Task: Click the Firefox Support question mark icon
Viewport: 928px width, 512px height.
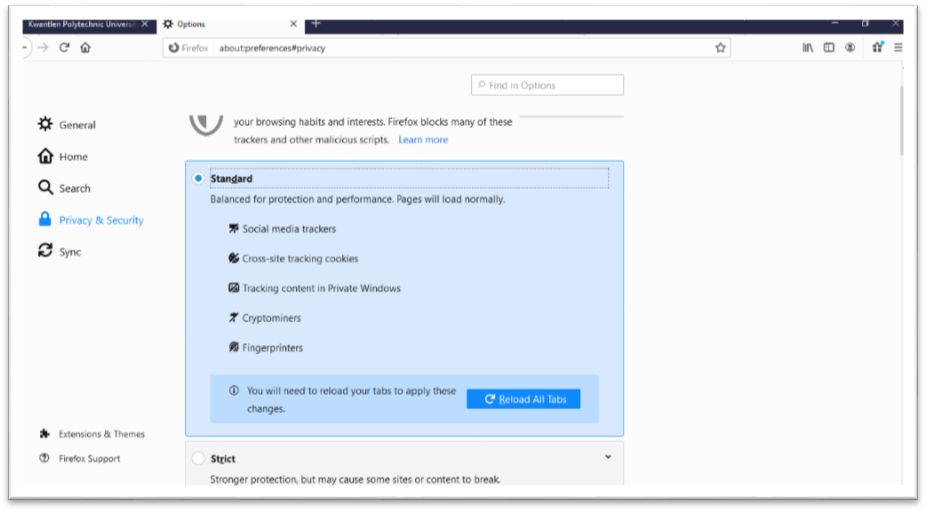Action: [44, 458]
